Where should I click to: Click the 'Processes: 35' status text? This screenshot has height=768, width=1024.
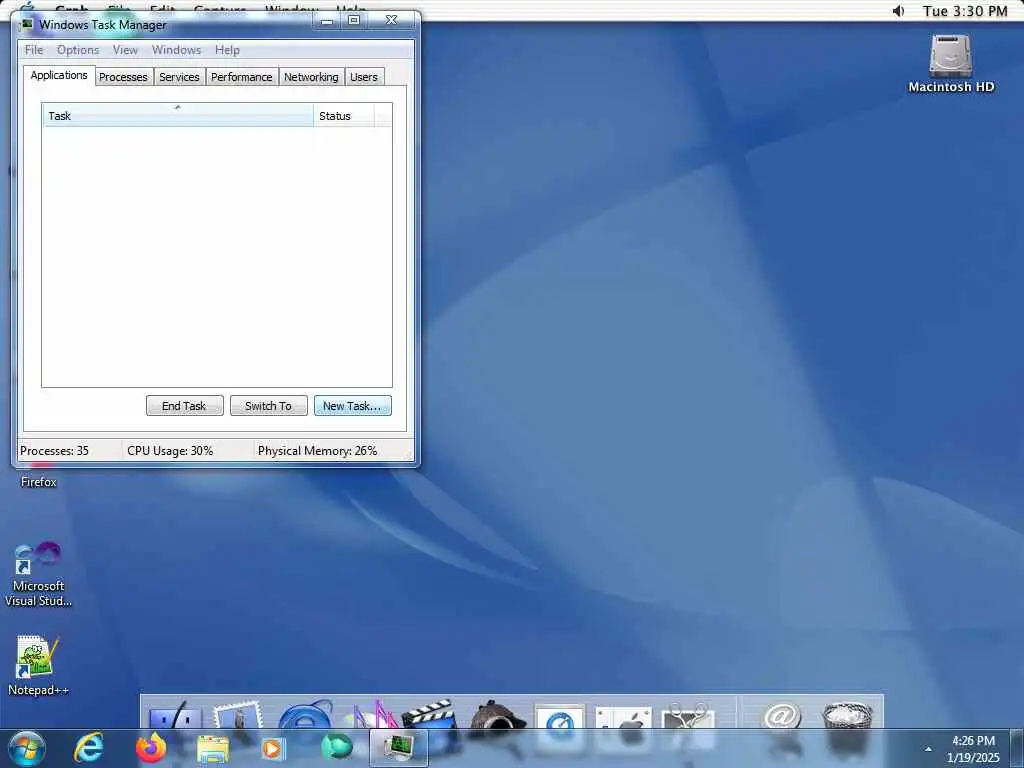(54, 451)
